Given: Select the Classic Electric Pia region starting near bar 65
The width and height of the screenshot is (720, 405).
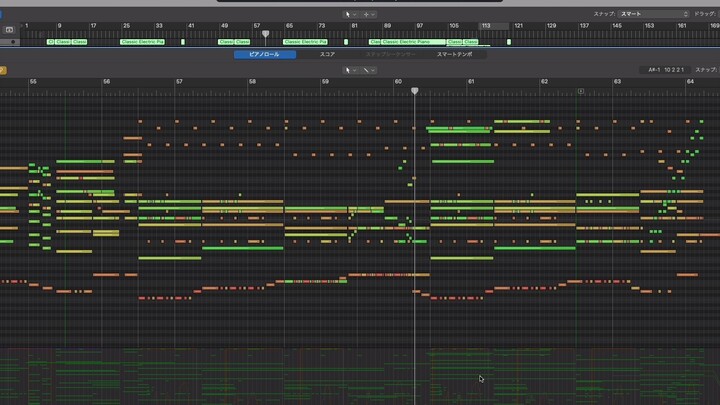Looking at the screenshot, I should coord(305,42).
